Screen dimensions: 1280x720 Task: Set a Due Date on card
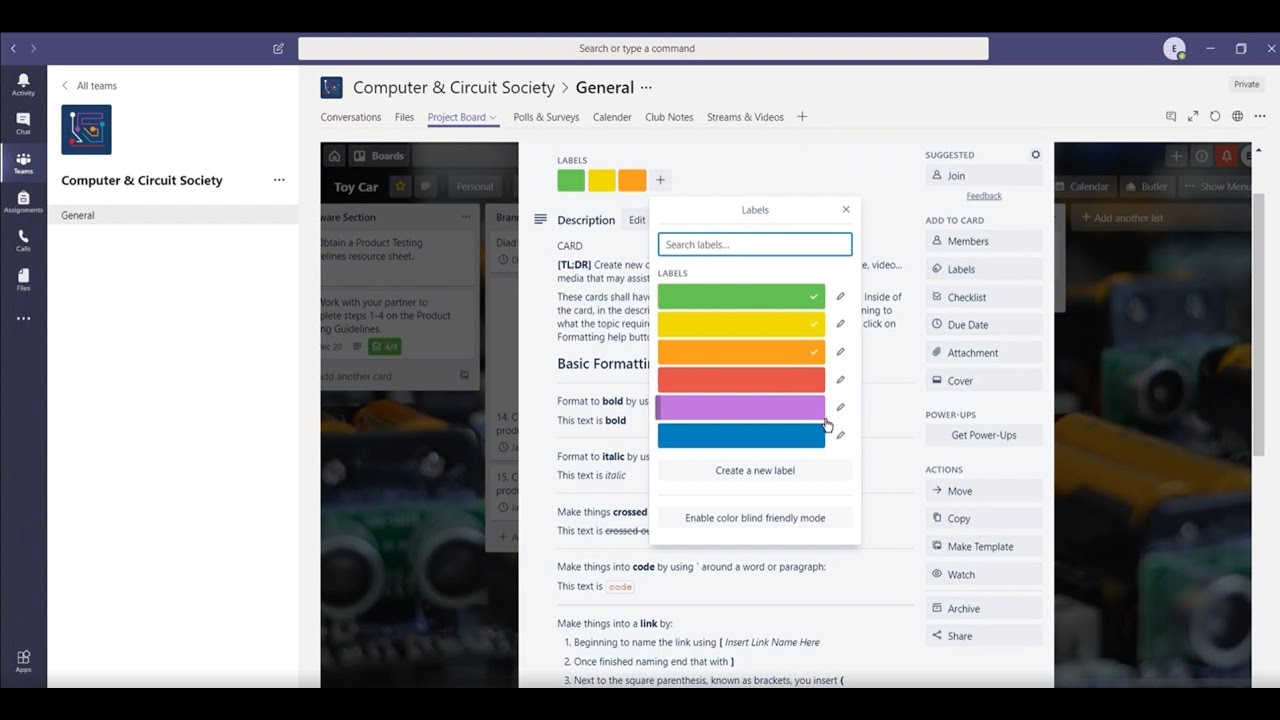click(984, 325)
